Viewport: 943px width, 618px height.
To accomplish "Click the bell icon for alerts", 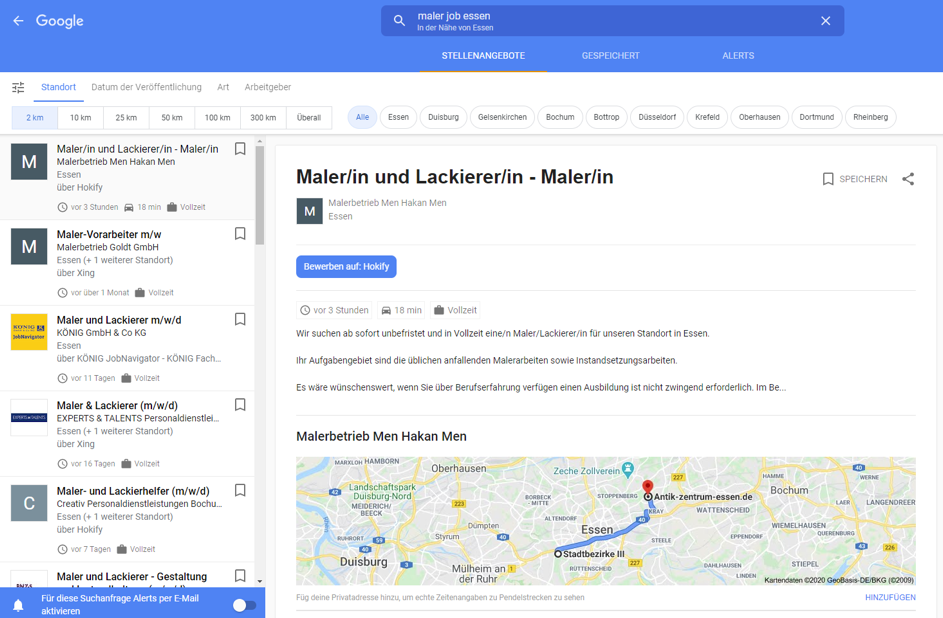I will tap(19, 605).
